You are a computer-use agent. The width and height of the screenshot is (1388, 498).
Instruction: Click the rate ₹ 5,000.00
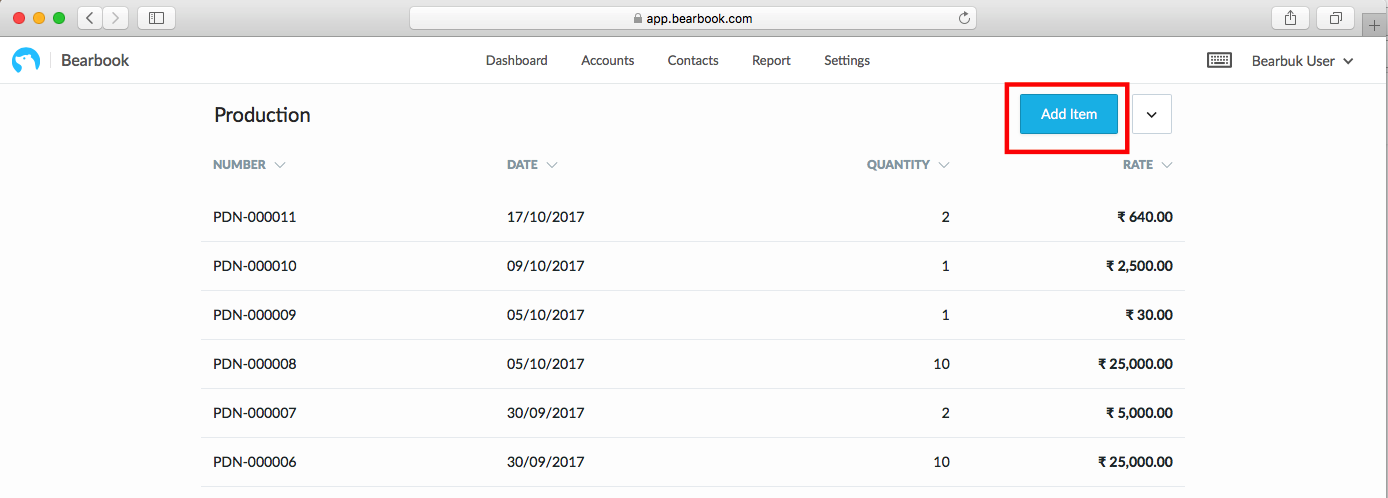pos(1139,413)
